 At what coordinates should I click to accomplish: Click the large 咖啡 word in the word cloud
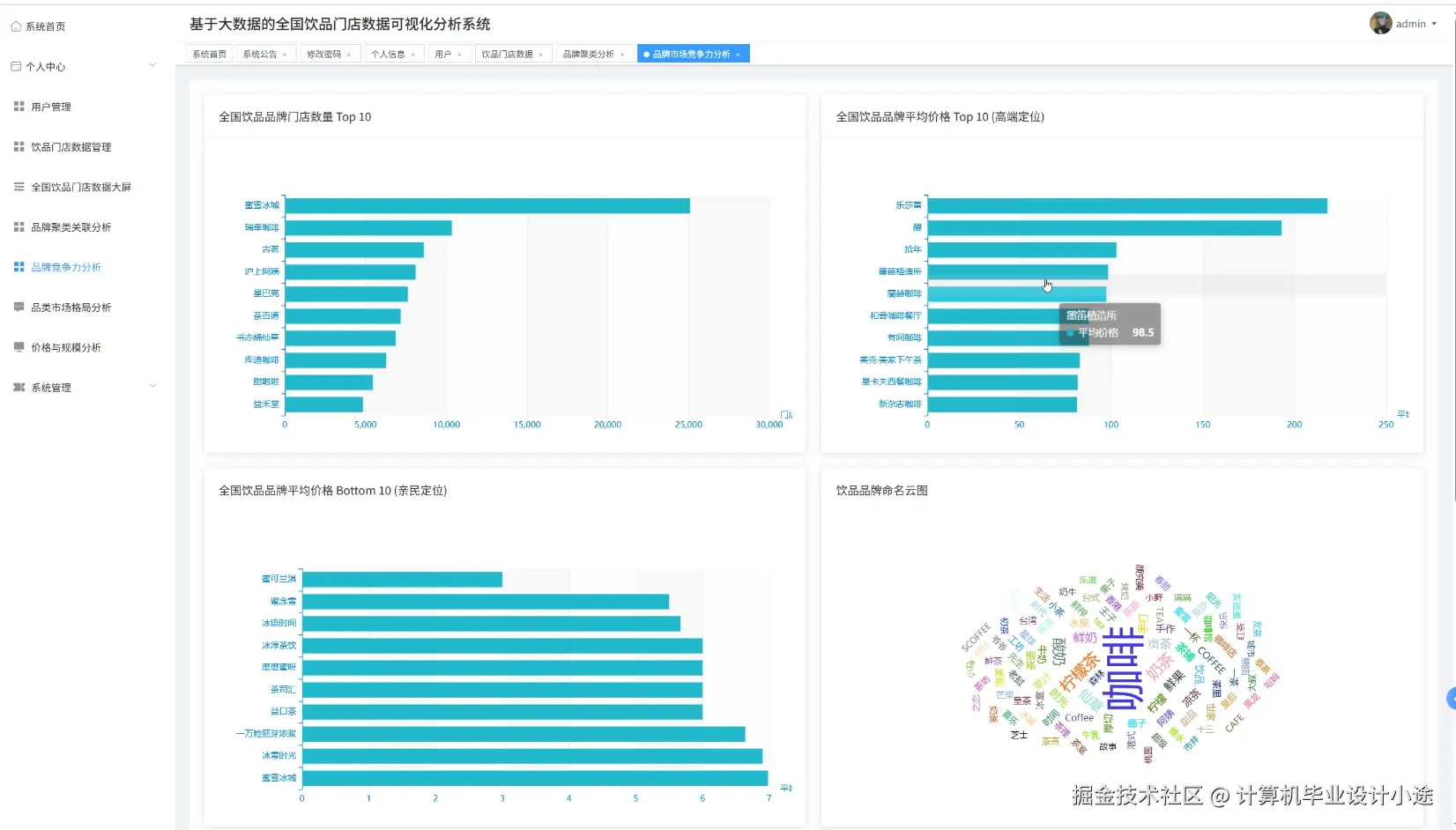(1123, 669)
